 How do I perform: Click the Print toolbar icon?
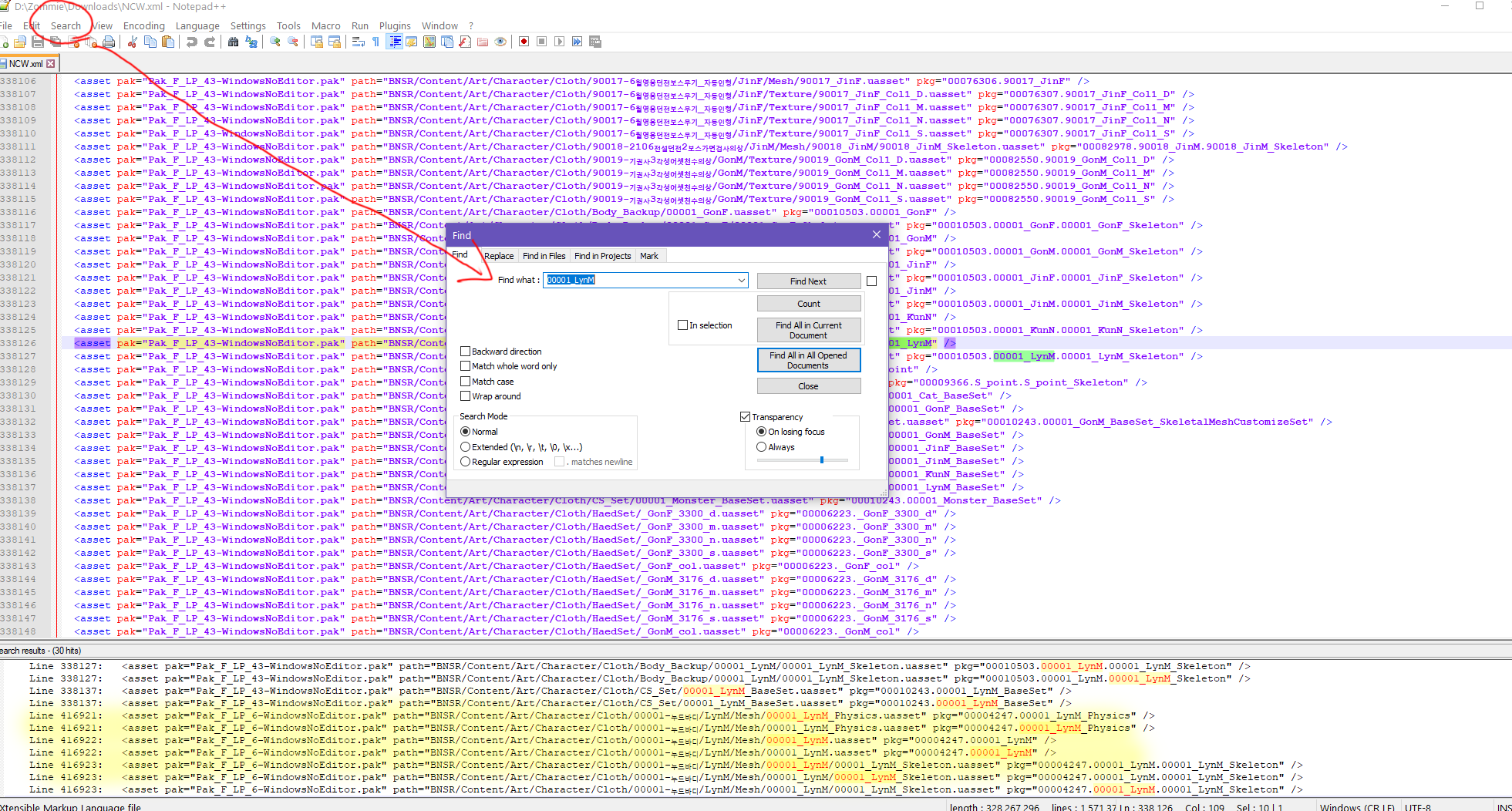pyautogui.click(x=109, y=42)
